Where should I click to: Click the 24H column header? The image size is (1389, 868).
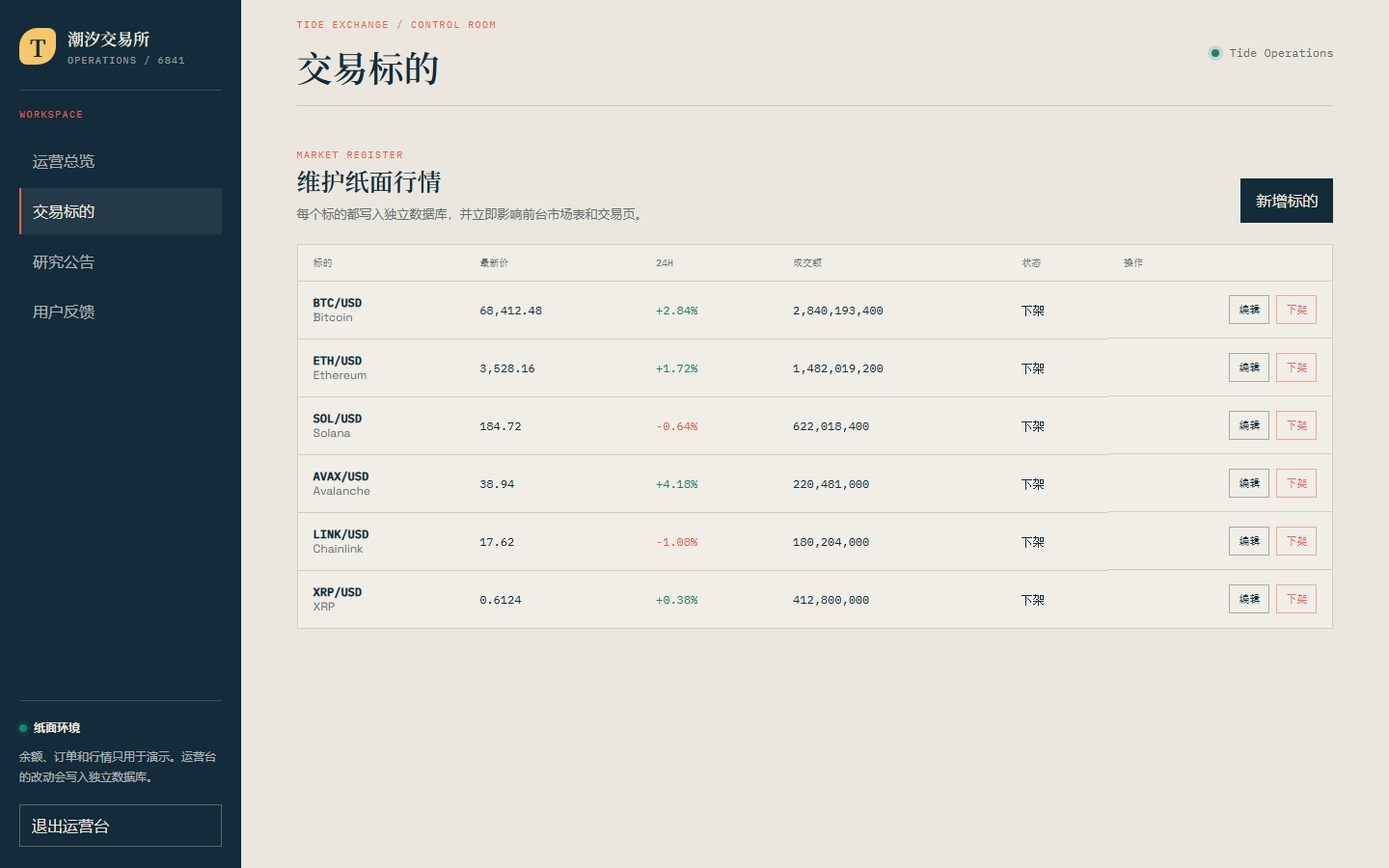coord(665,262)
